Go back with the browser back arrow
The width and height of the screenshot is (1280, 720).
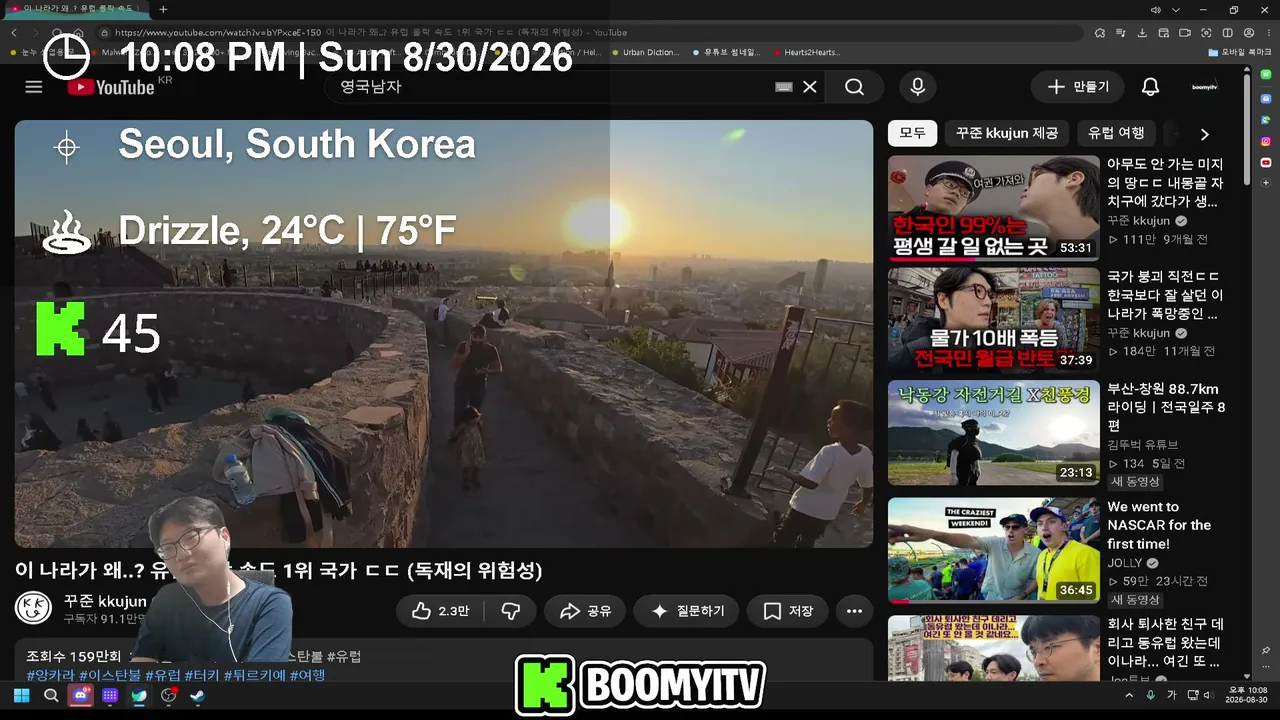point(13,33)
